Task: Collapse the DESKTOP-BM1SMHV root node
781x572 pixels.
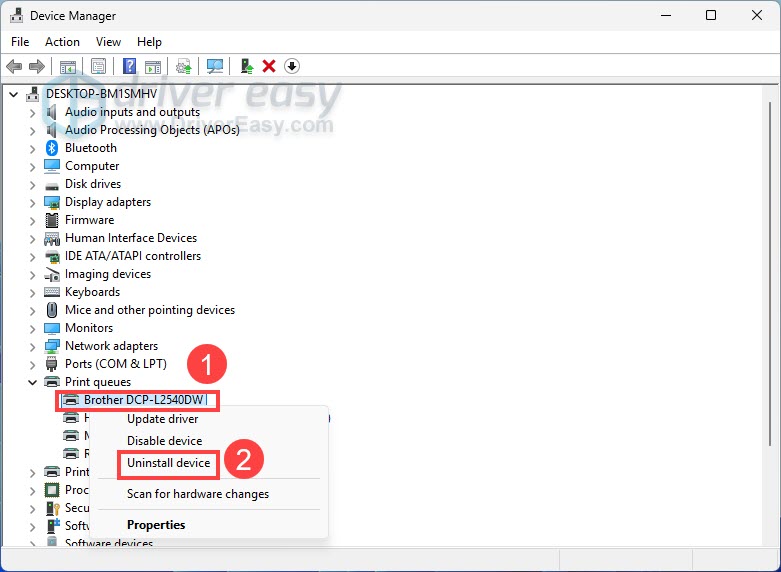Action: [x=13, y=94]
